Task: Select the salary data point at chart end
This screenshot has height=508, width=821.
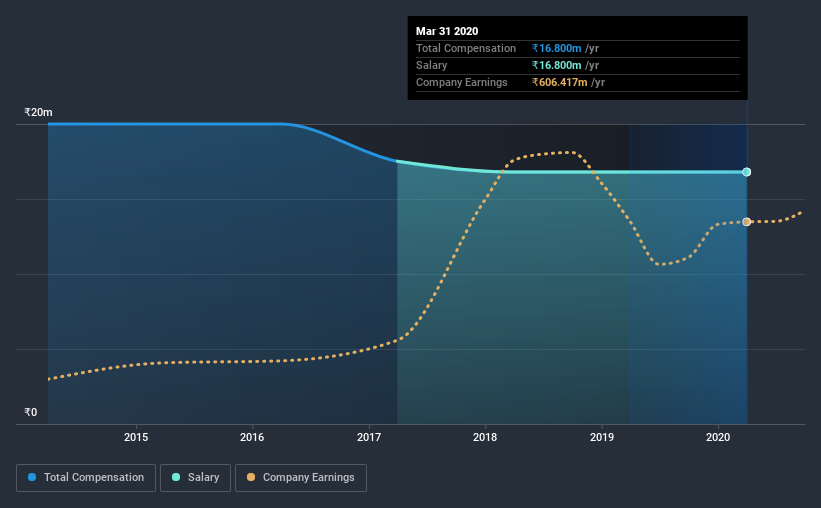Action: pyautogui.click(x=747, y=172)
